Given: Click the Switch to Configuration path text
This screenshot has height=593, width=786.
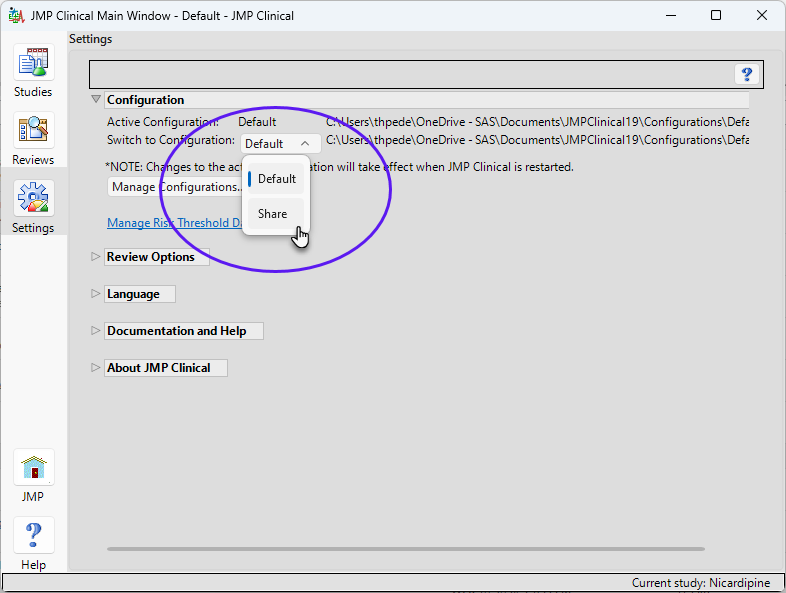Looking at the screenshot, I should (x=537, y=140).
